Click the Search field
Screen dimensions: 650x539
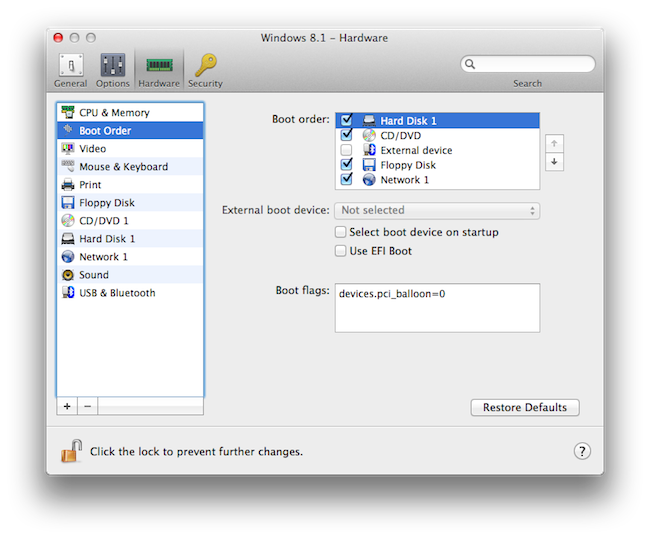(x=528, y=64)
